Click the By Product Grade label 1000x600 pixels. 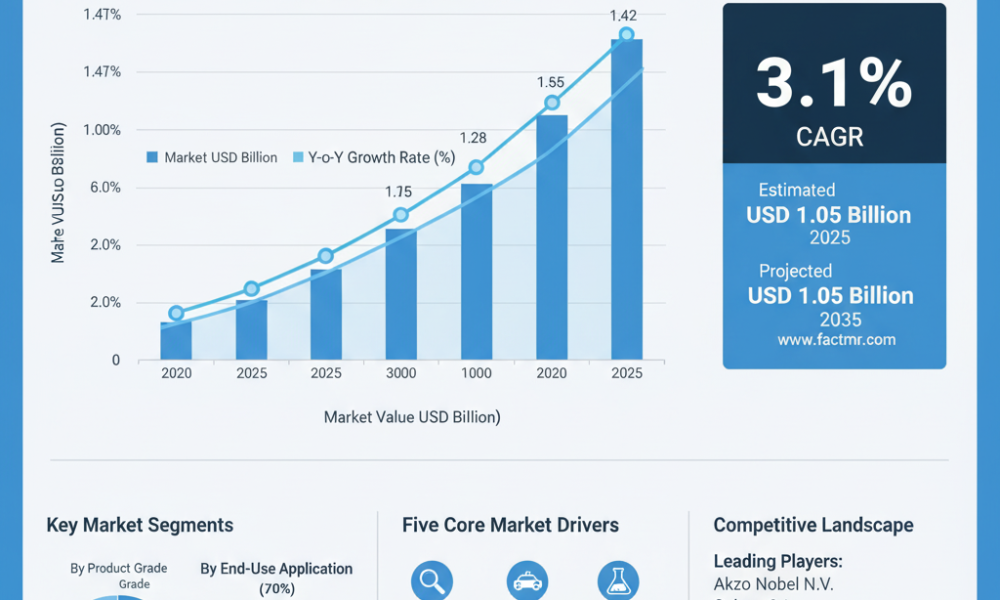coord(119,568)
